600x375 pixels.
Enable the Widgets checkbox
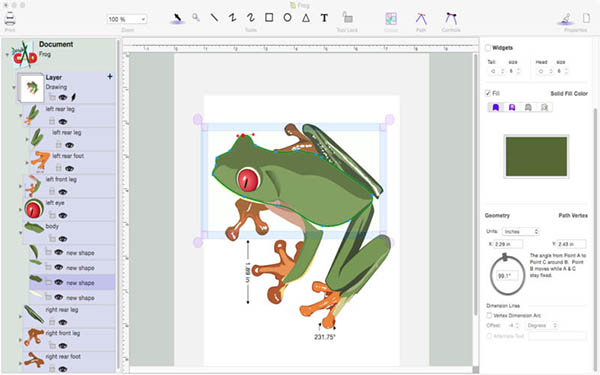coord(488,48)
